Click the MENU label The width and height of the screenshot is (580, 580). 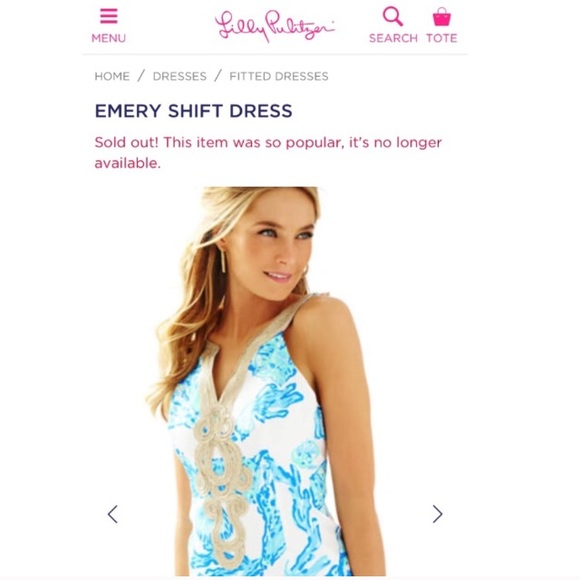[109, 38]
